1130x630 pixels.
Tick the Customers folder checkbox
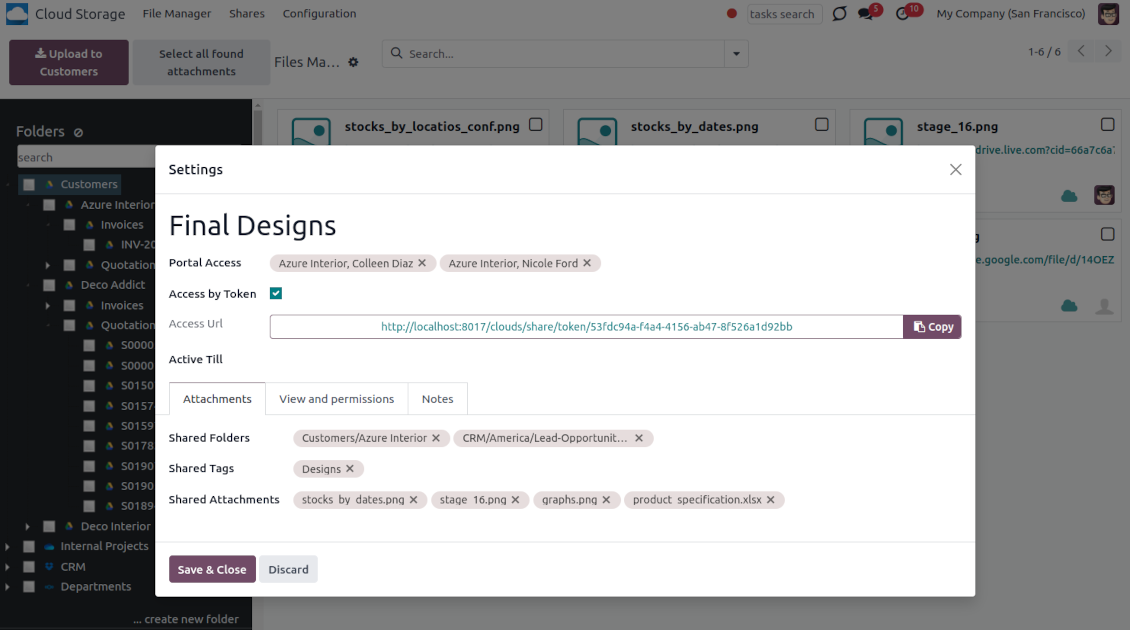pyautogui.click(x=29, y=185)
